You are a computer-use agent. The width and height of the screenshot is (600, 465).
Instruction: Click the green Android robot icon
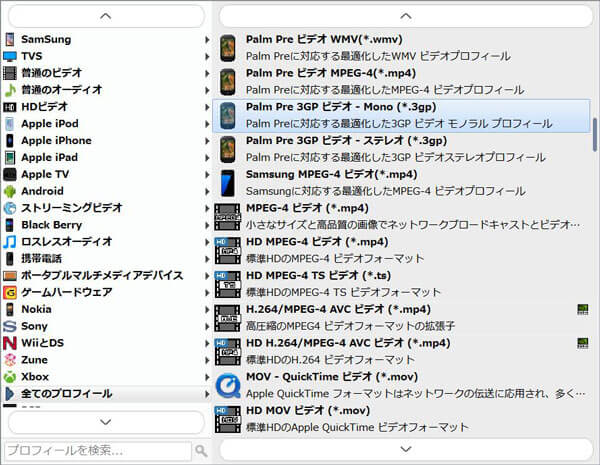point(10,191)
